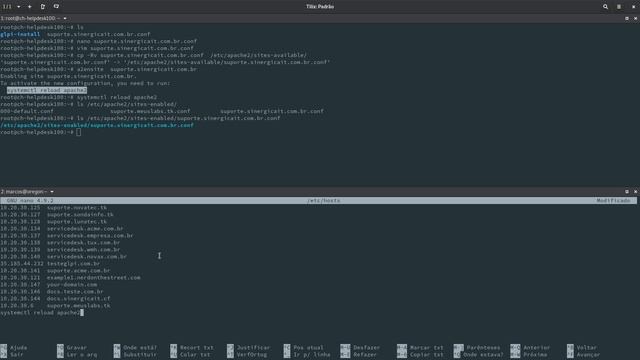Close the root@ch-helpdesk100 terminal pane

click(636, 18)
